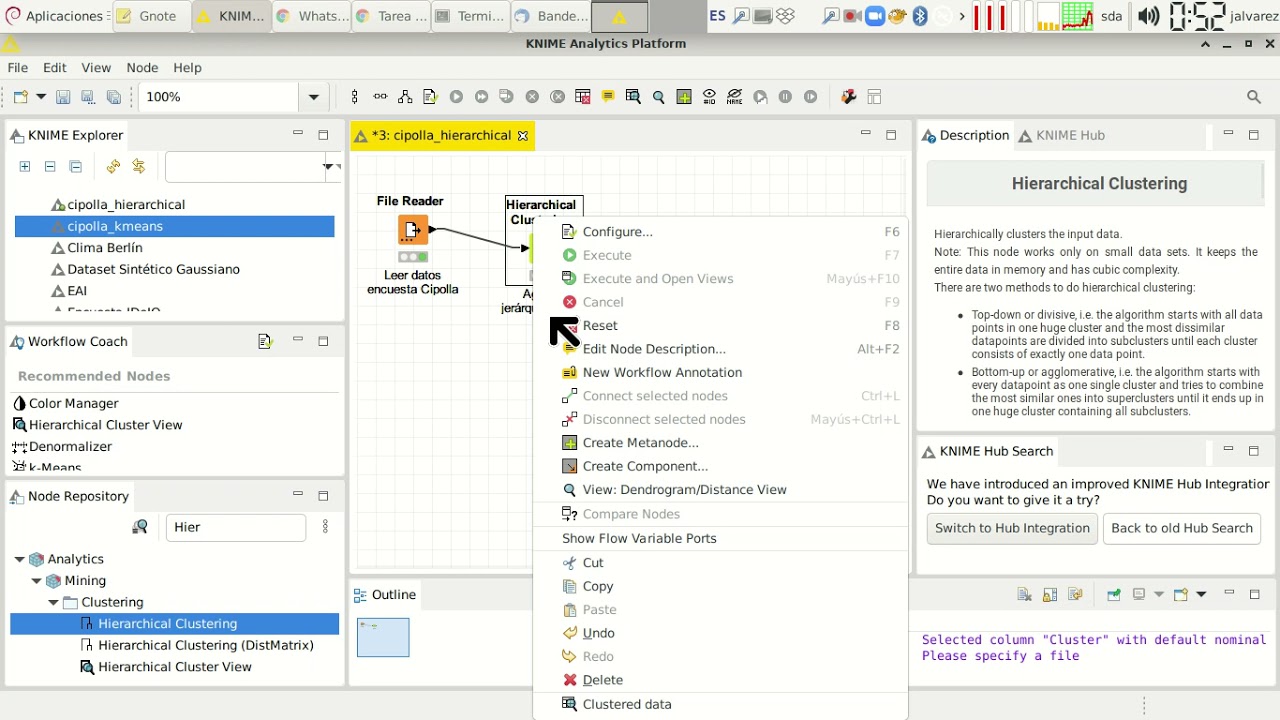
Task: Click the Outline overview thumbnail
Action: point(383,637)
